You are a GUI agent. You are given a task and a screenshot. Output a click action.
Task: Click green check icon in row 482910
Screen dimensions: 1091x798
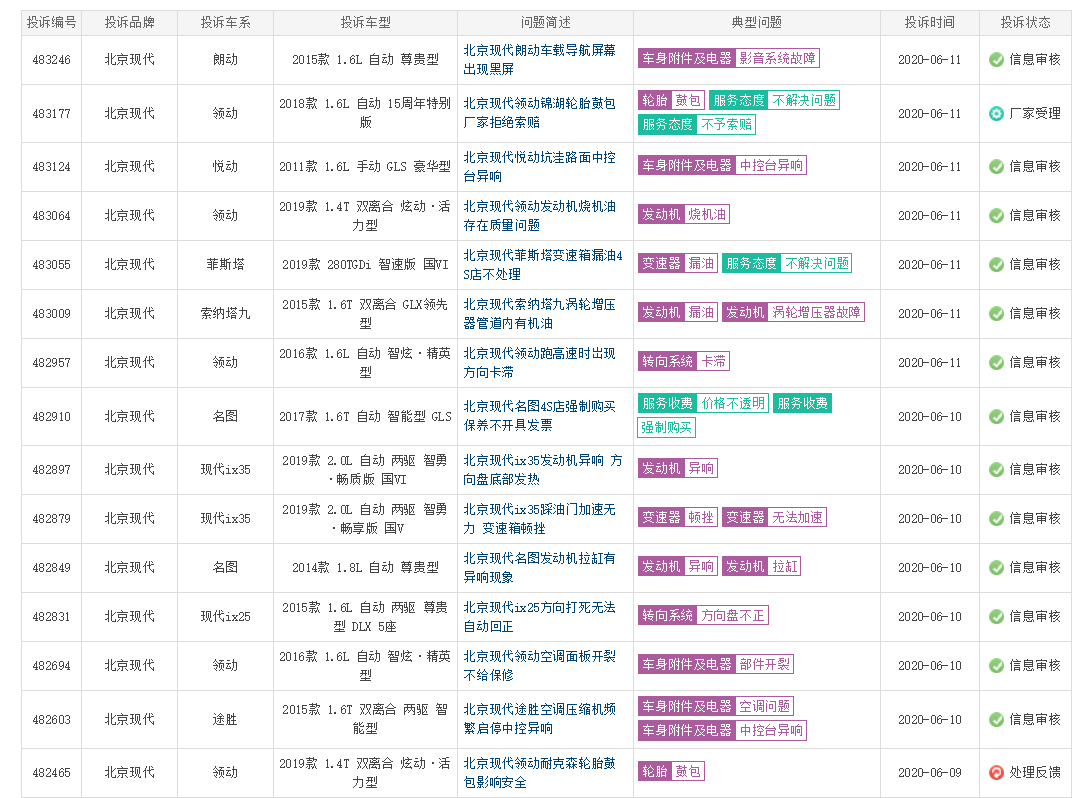(996, 417)
